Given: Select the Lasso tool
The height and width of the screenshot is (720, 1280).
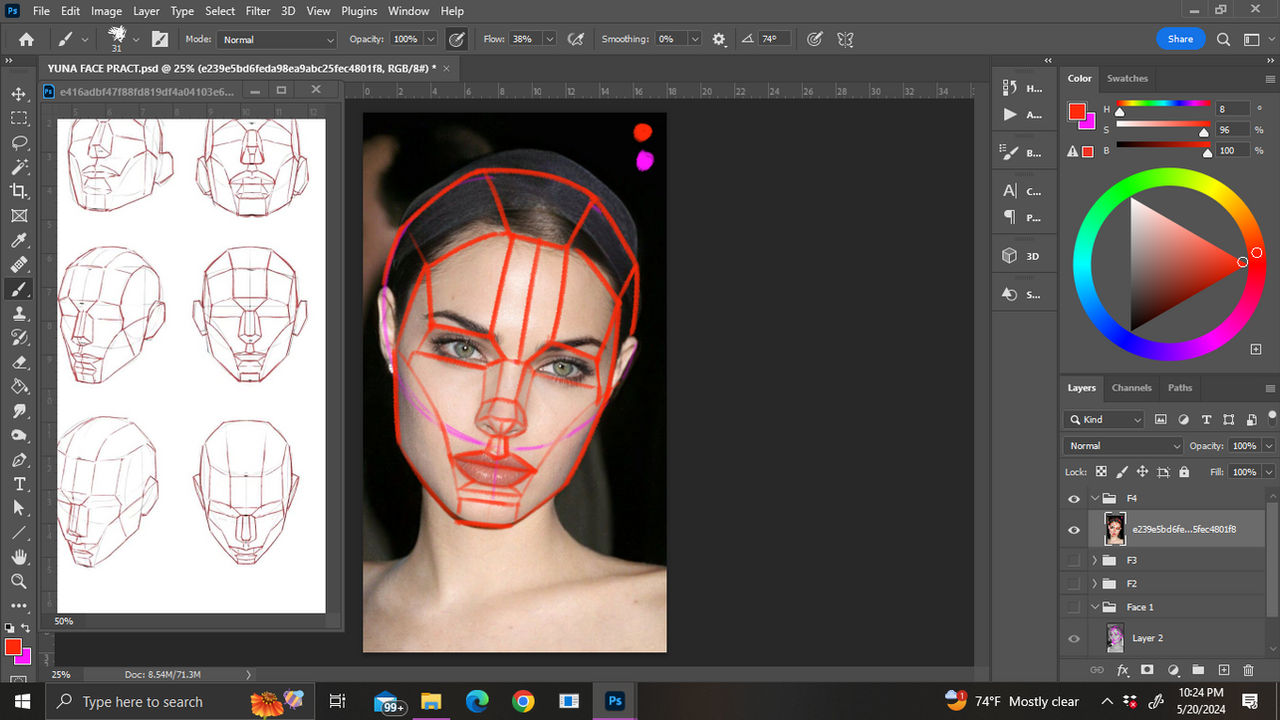Looking at the screenshot, I should coord(20,143).
